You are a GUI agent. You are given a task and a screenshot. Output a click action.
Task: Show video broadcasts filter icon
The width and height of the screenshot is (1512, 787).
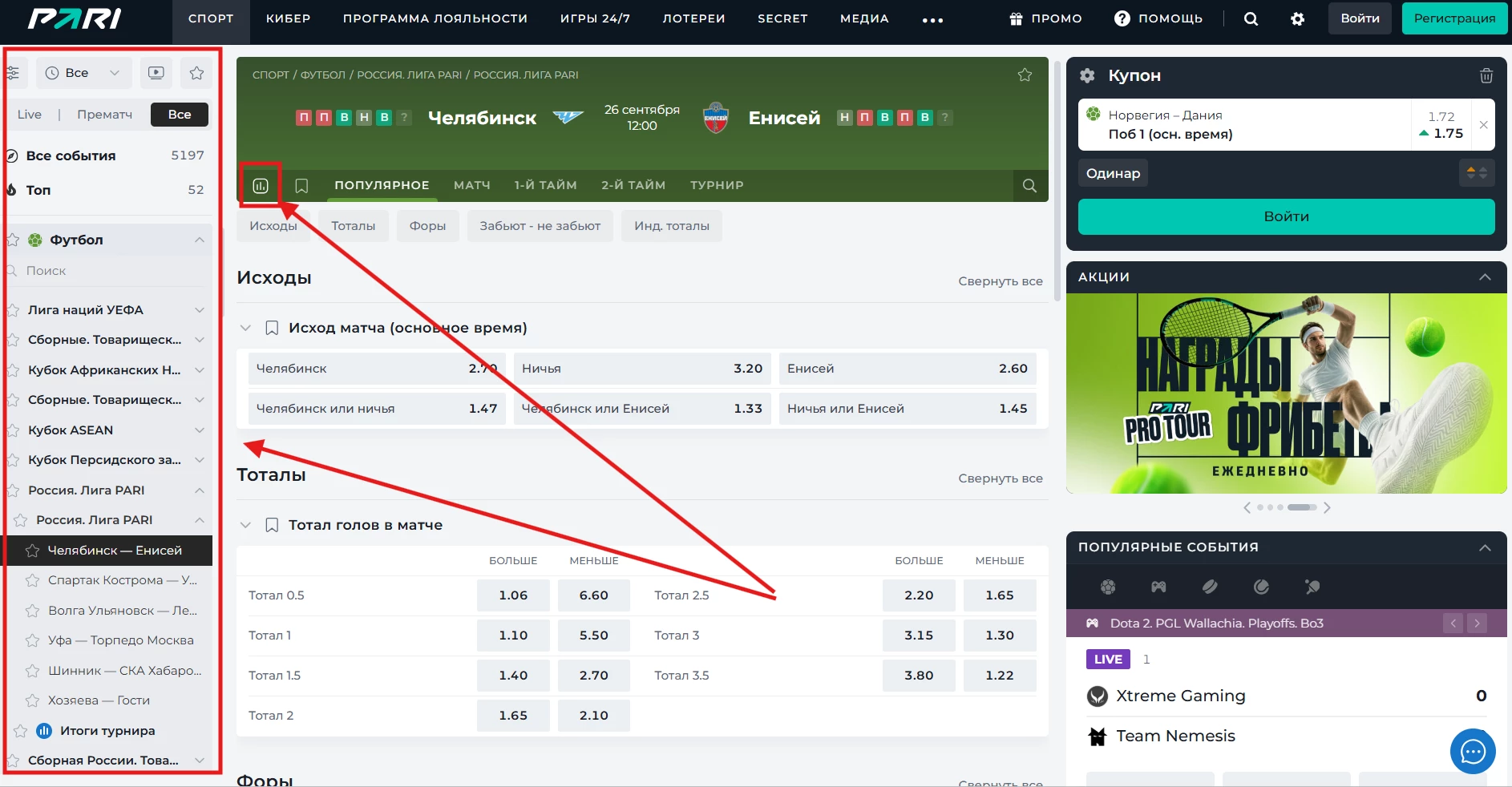click(156, 73)
